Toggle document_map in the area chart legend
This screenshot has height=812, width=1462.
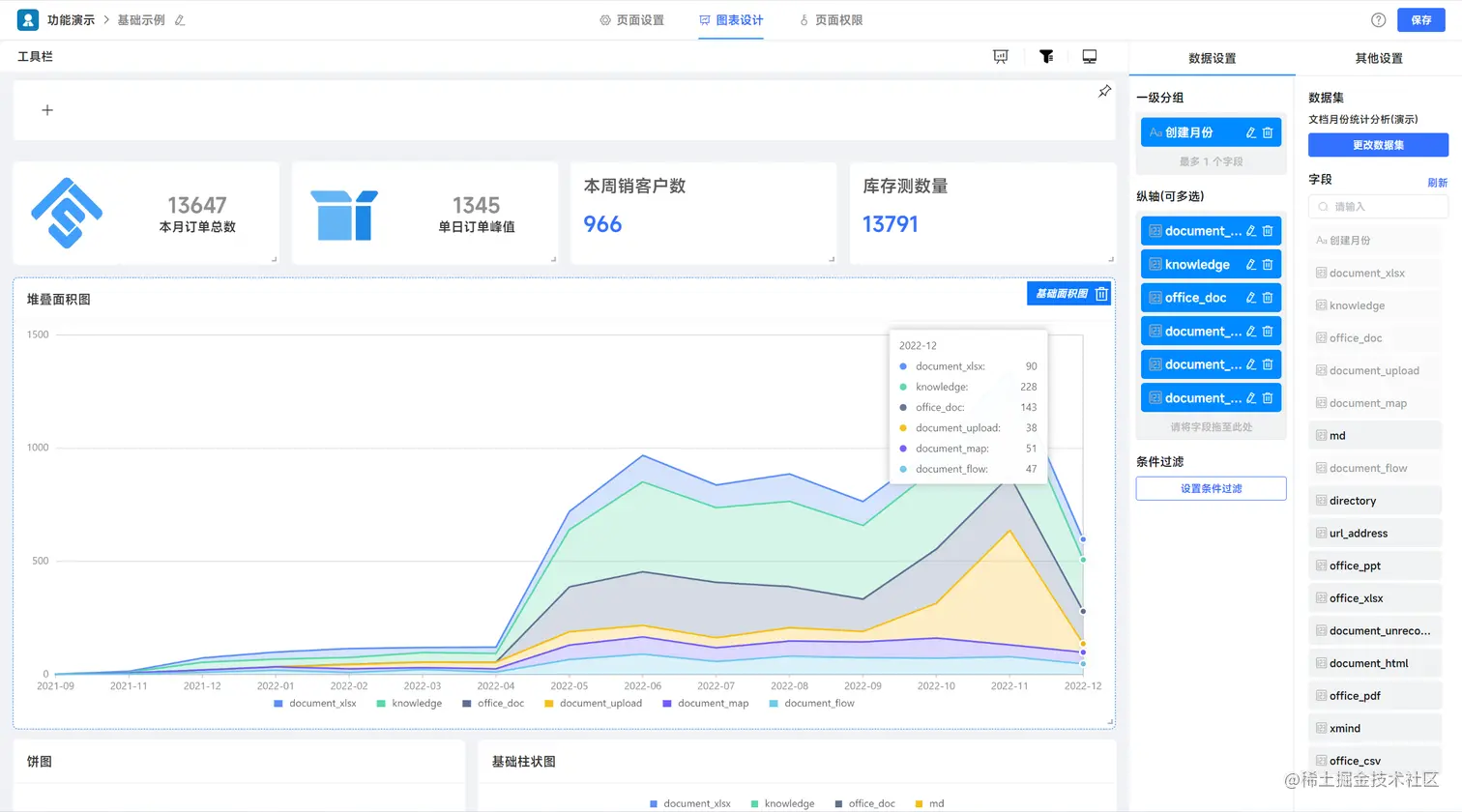705,704
